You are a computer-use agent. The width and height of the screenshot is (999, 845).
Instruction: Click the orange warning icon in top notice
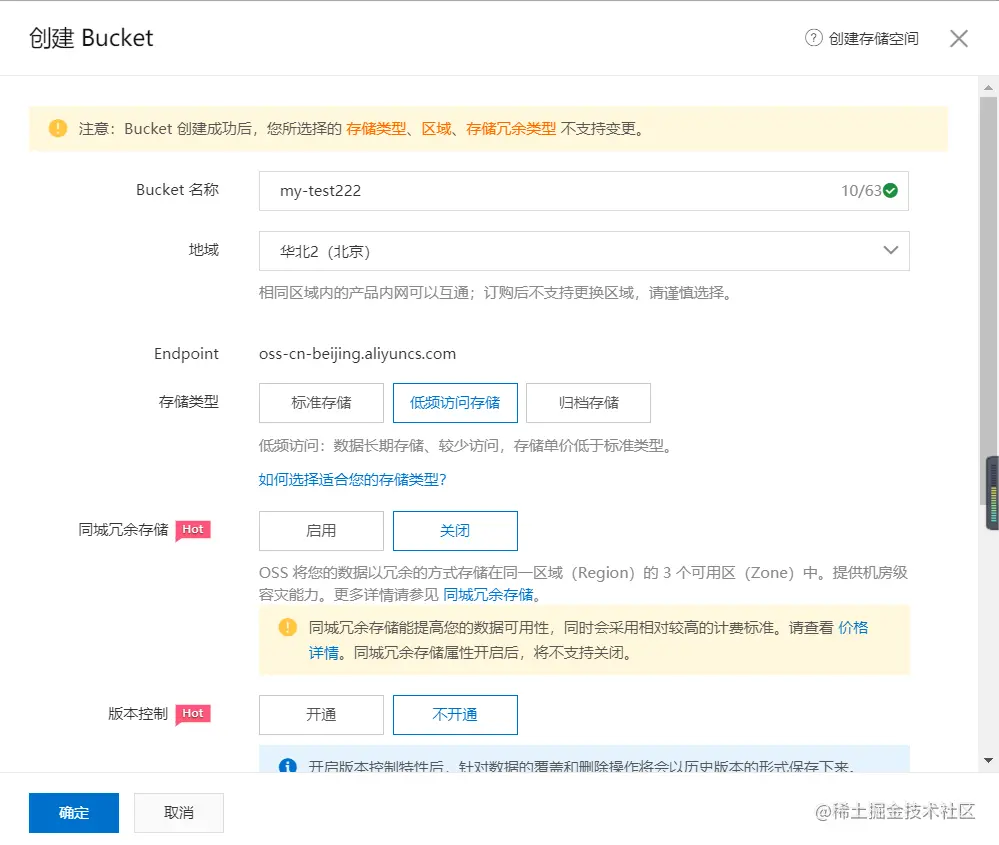(58, 128)
